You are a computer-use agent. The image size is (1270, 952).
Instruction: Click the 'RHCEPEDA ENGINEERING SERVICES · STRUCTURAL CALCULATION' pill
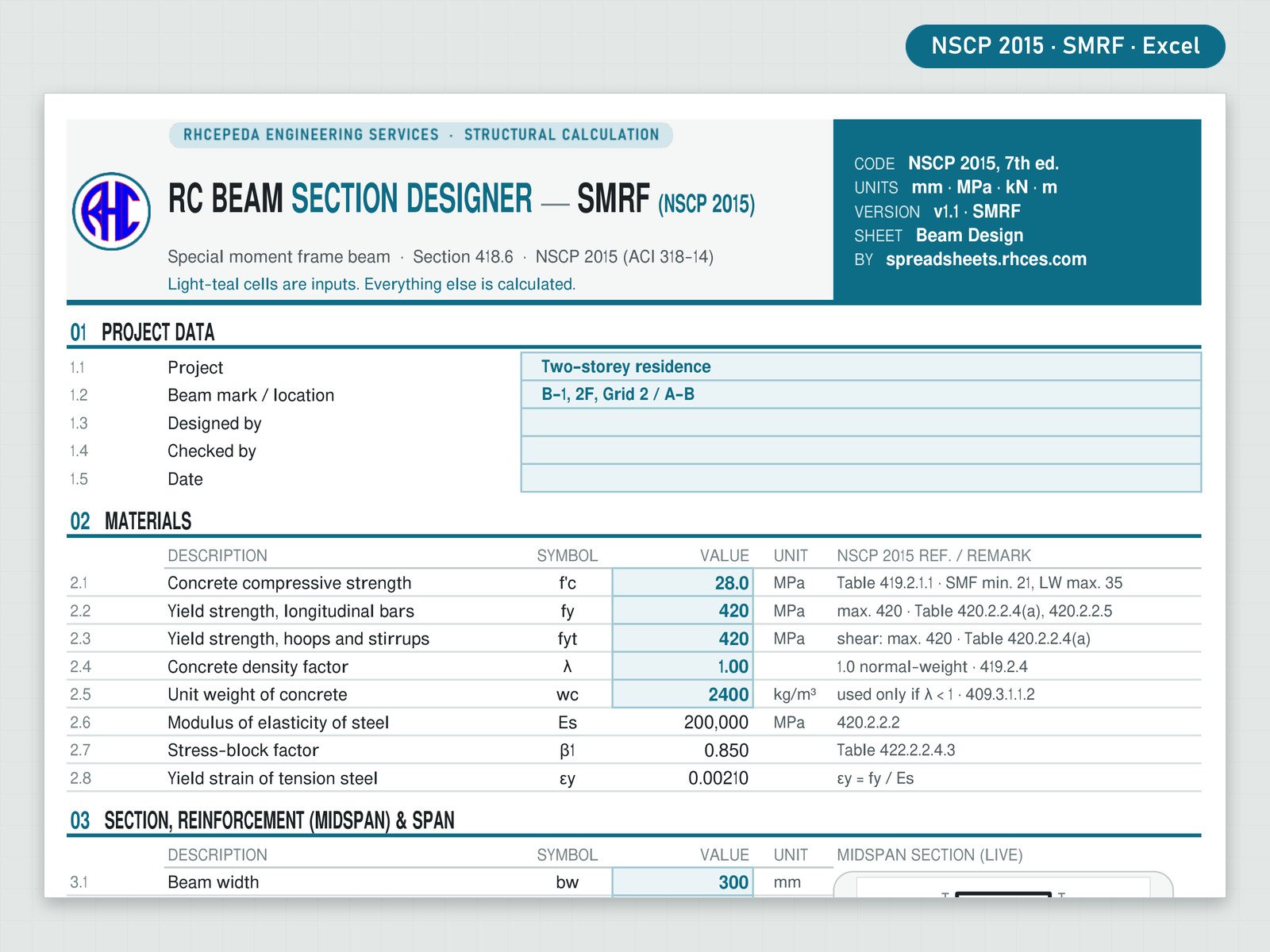click(x=421, y=135)
